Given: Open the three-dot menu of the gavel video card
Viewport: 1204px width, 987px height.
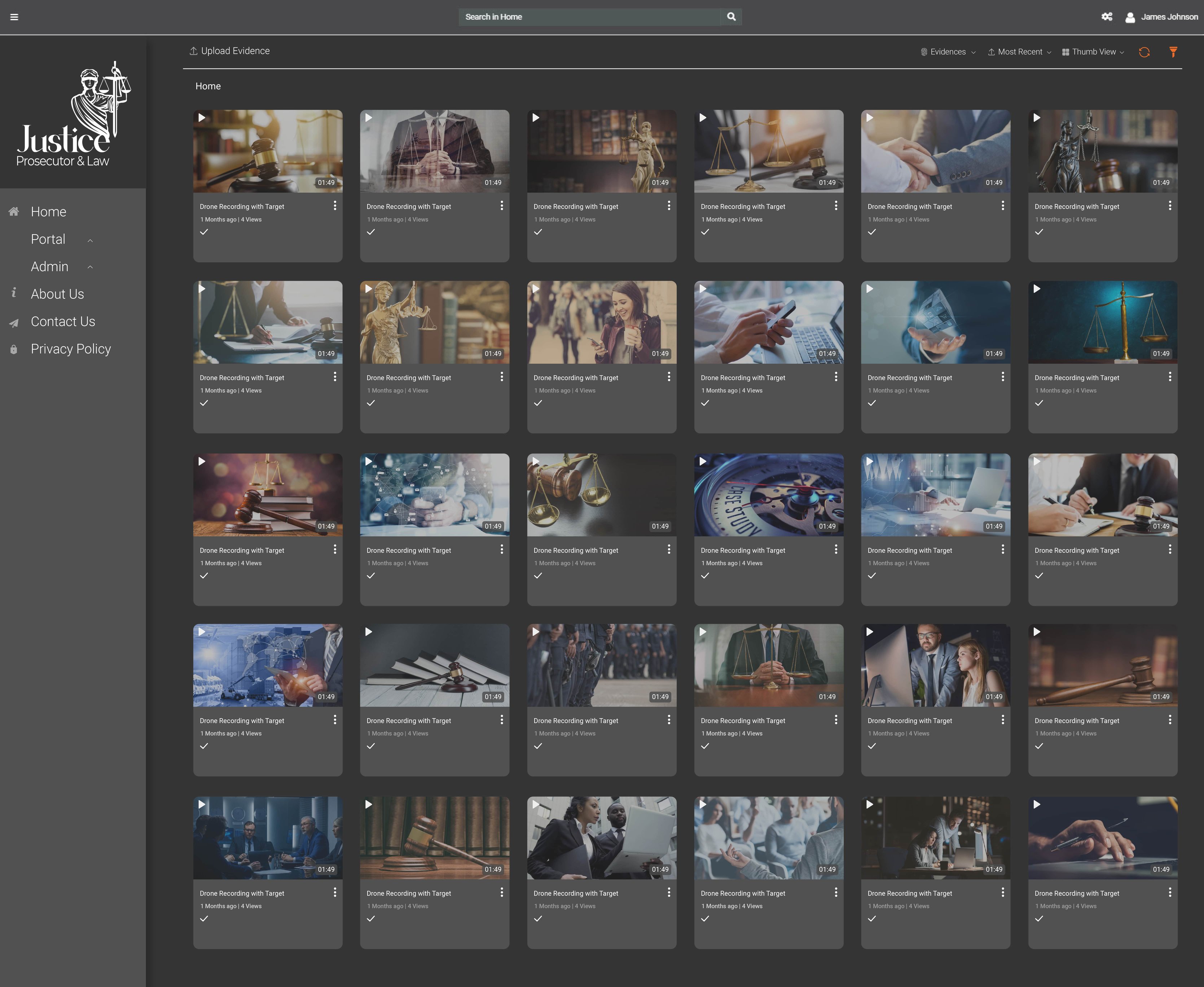Looking at the screenshot, I should point(335,206).
